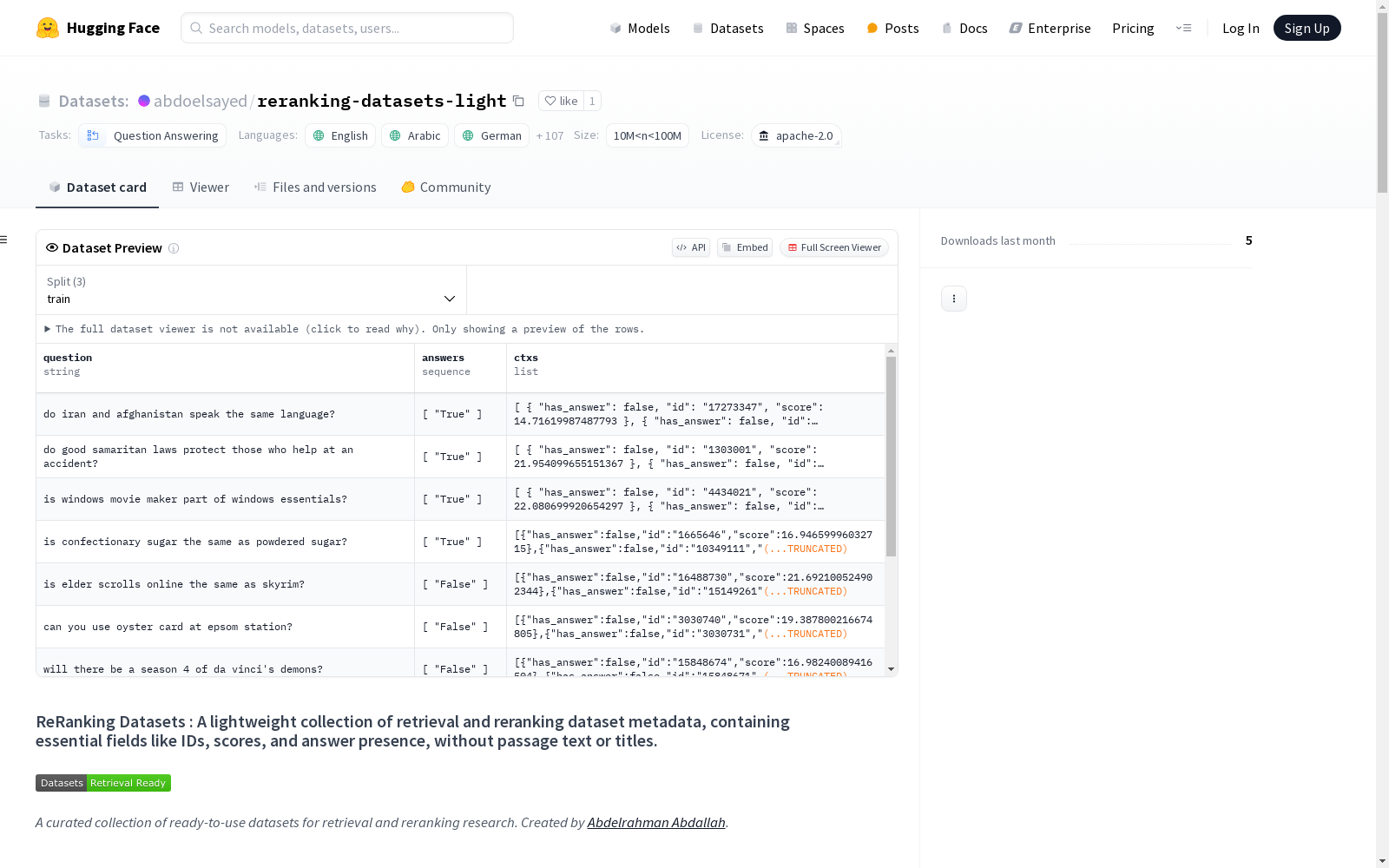Select row 'do good samaritan laws protect those who help'
Screen dimensions: 1389x868
click(461, 457)
